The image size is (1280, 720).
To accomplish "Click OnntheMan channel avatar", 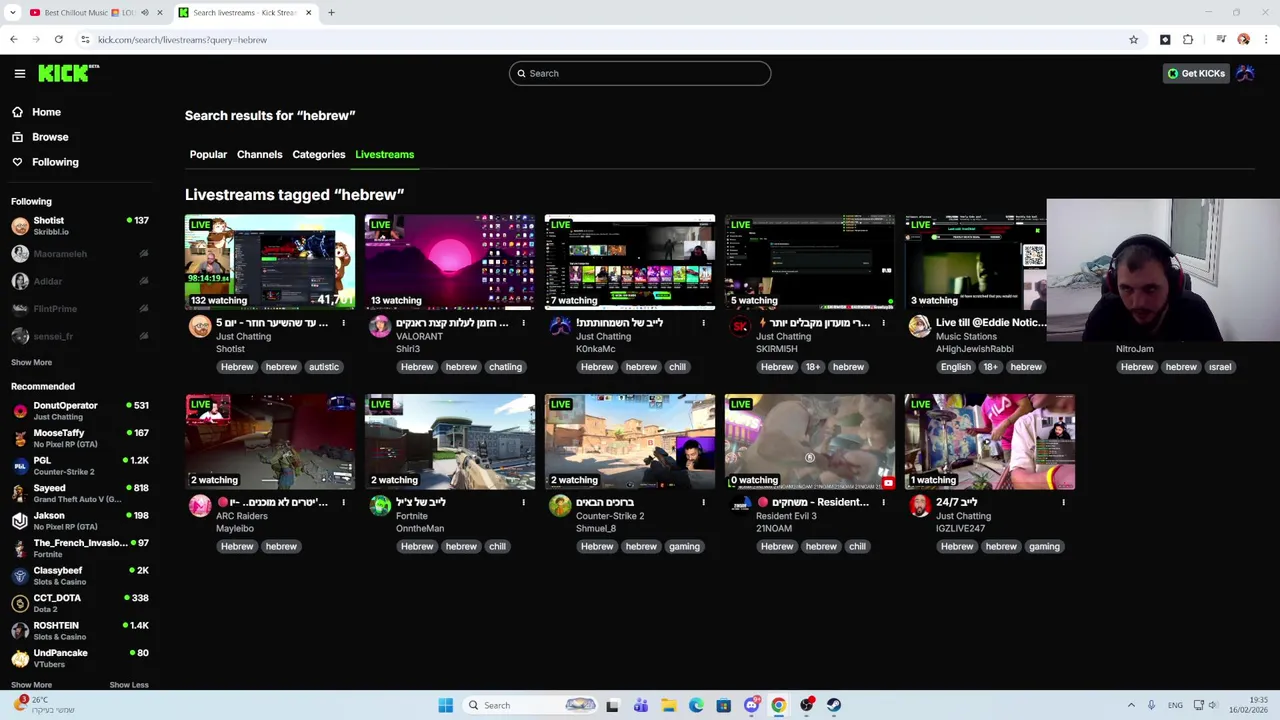I will tap(380, 506).
